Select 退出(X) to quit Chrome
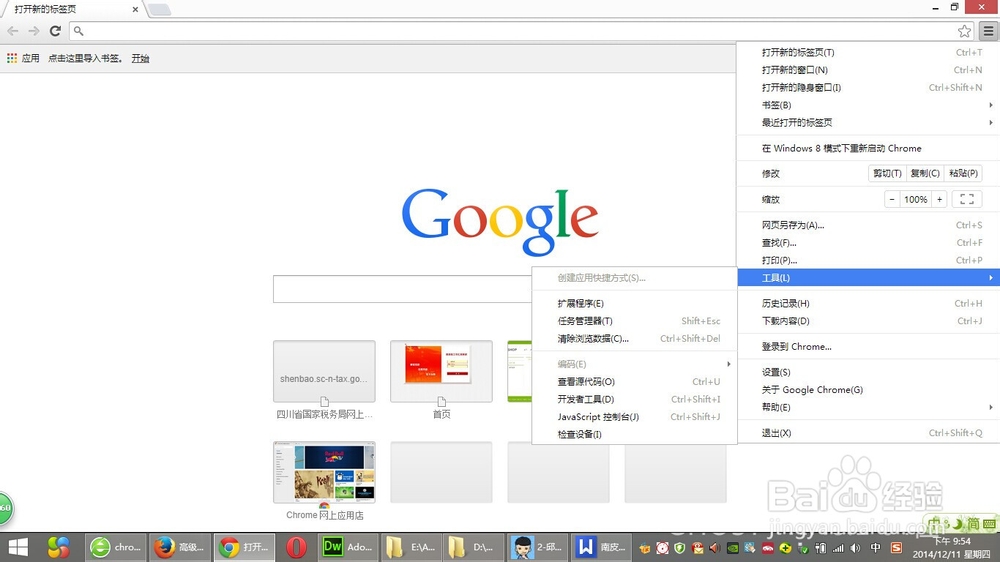Viewport: 1000px width, 562px height. (x=869, y=433)
